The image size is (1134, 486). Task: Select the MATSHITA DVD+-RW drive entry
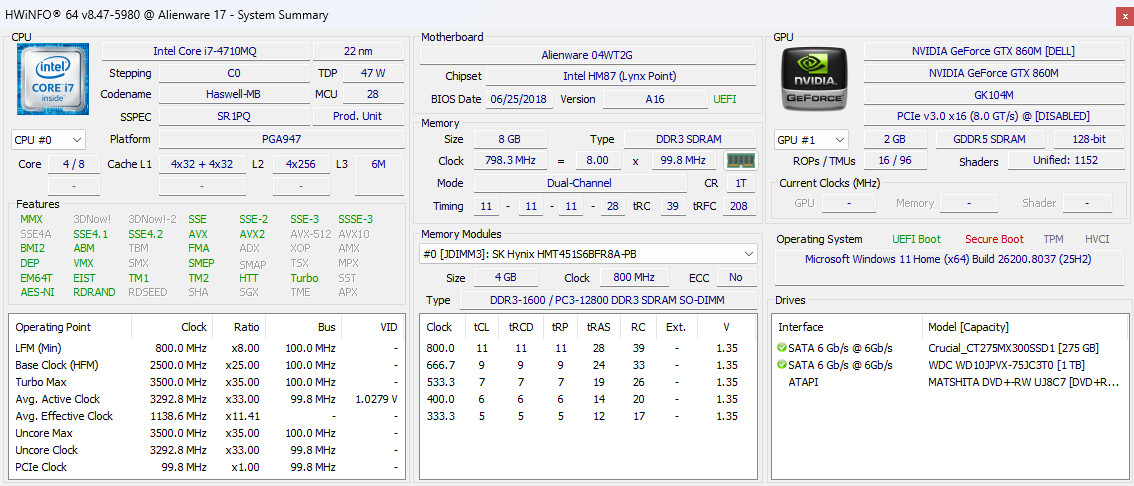[951, 382]
